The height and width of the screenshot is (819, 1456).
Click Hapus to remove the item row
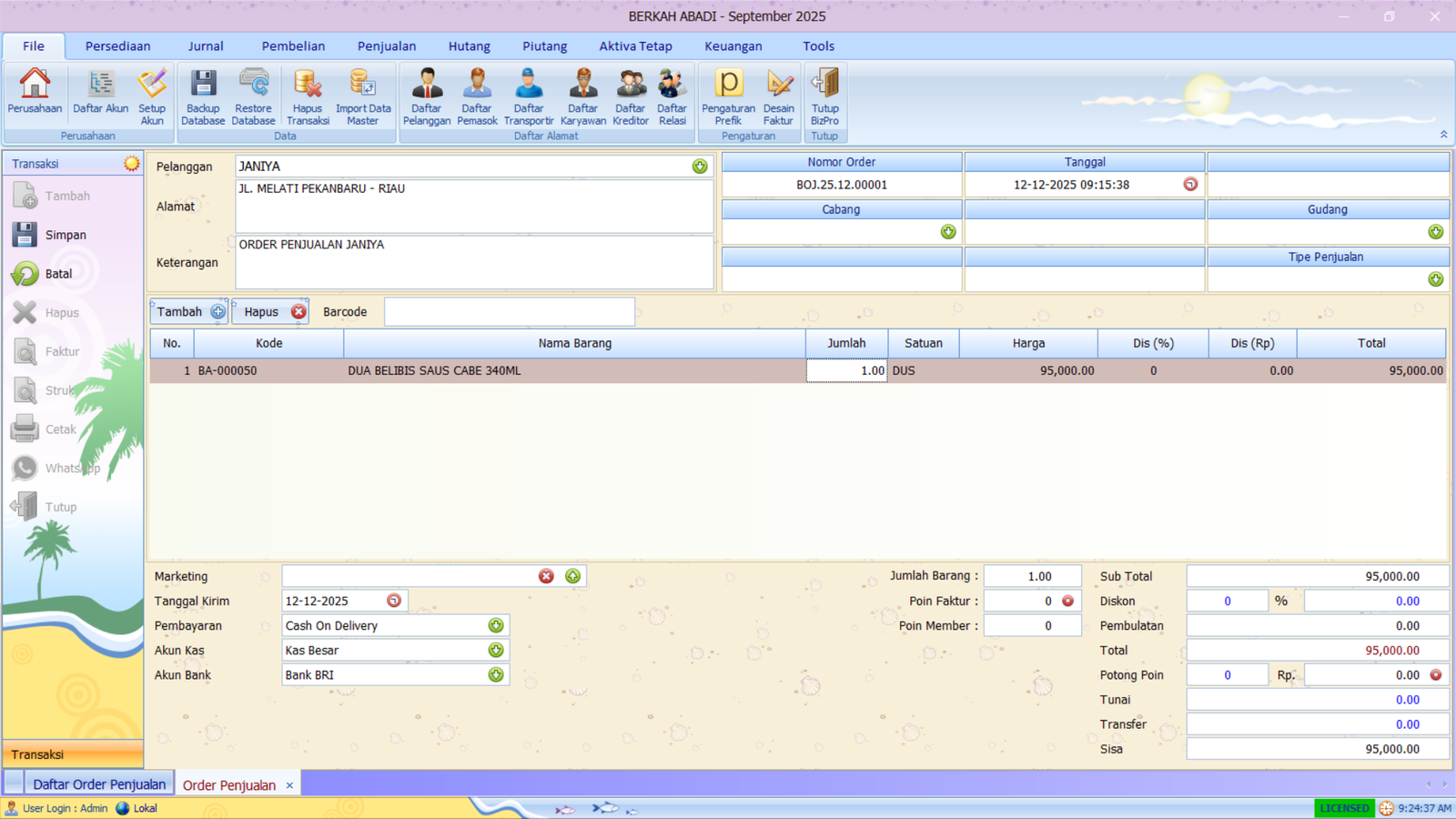(269, 311)
